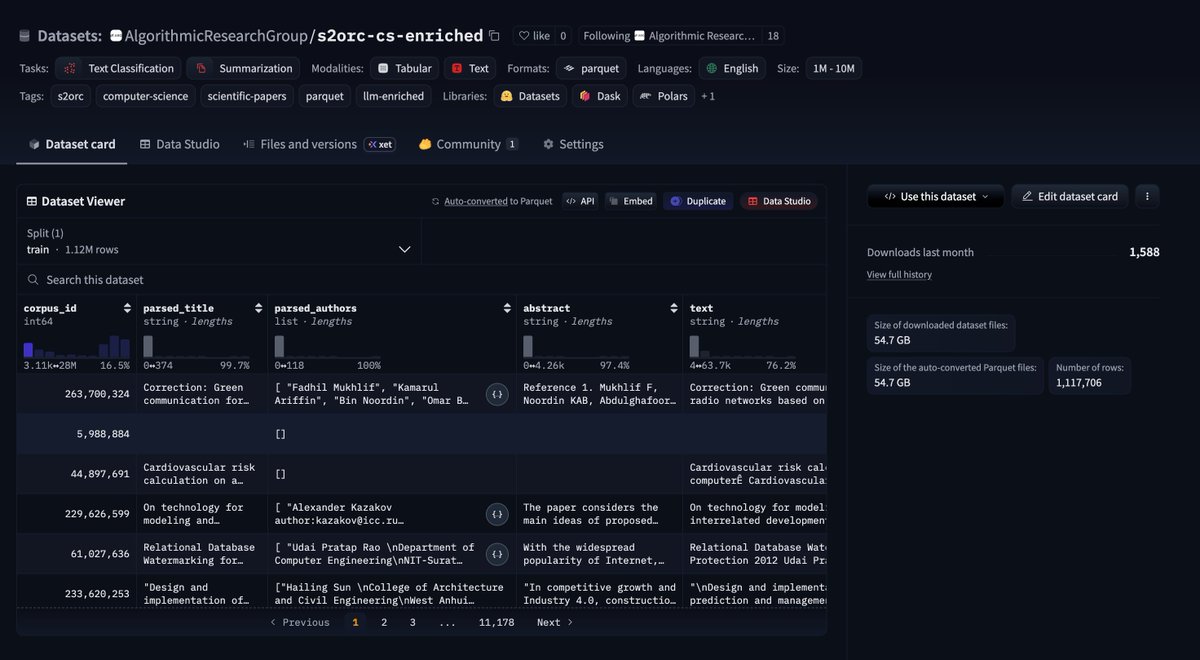Click the Datasets heading link

(69, 36)
